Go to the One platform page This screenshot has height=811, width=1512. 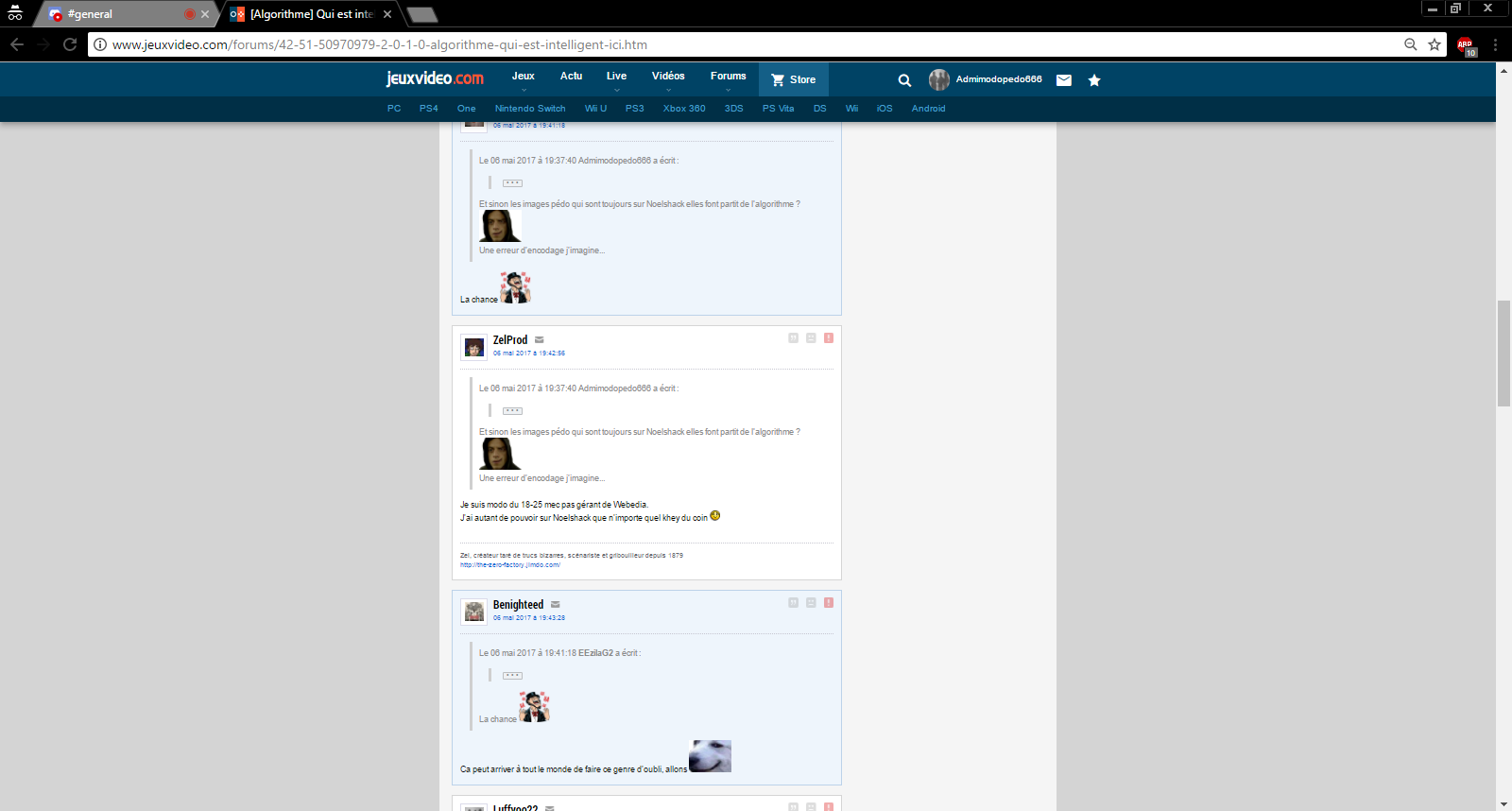click(467, 109)
